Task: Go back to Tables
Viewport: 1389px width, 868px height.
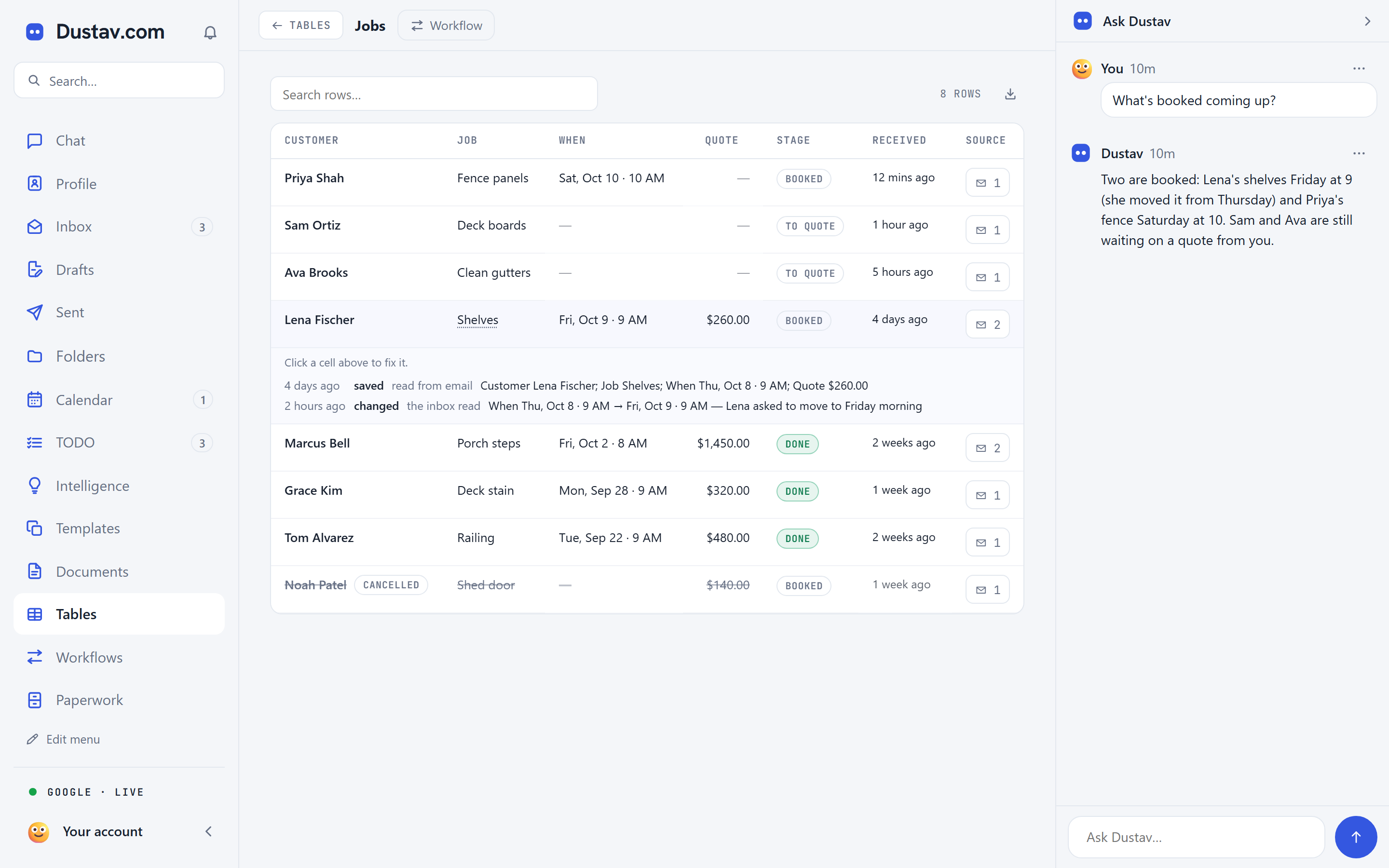Action: coord(301,25)
